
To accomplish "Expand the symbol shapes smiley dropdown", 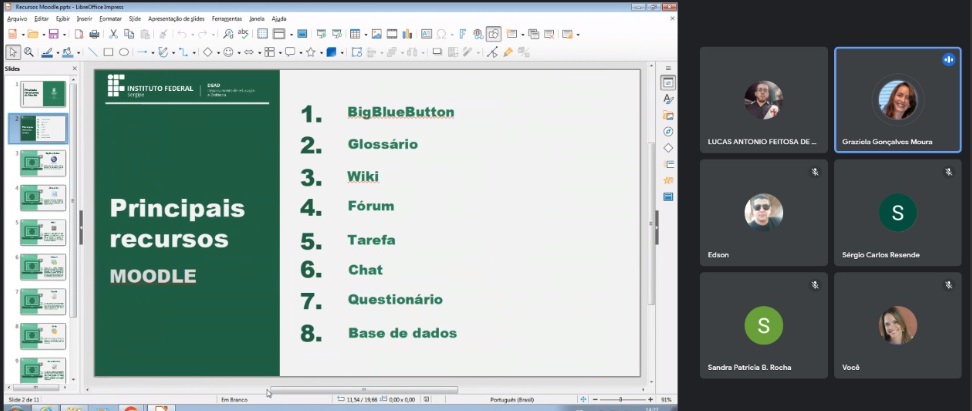I will (x=239, y=52).
